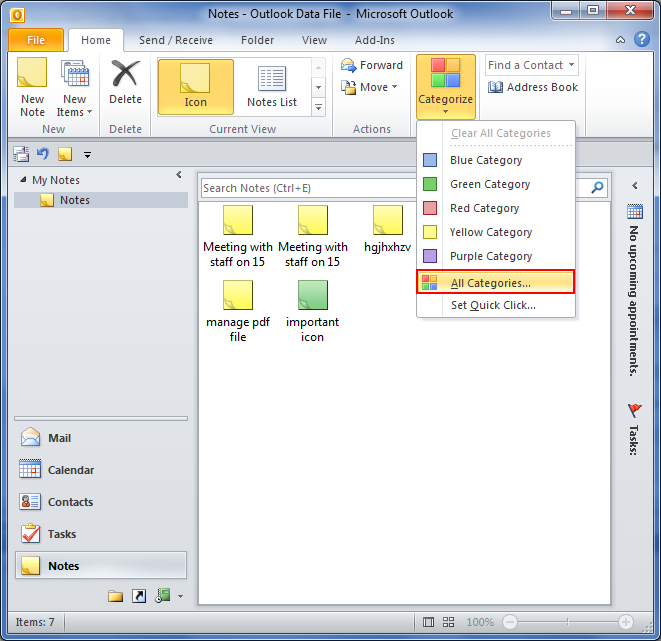Screen dimensions: 661x641
Task: Go to Mail in navigation pane
Action: (101, 438)
